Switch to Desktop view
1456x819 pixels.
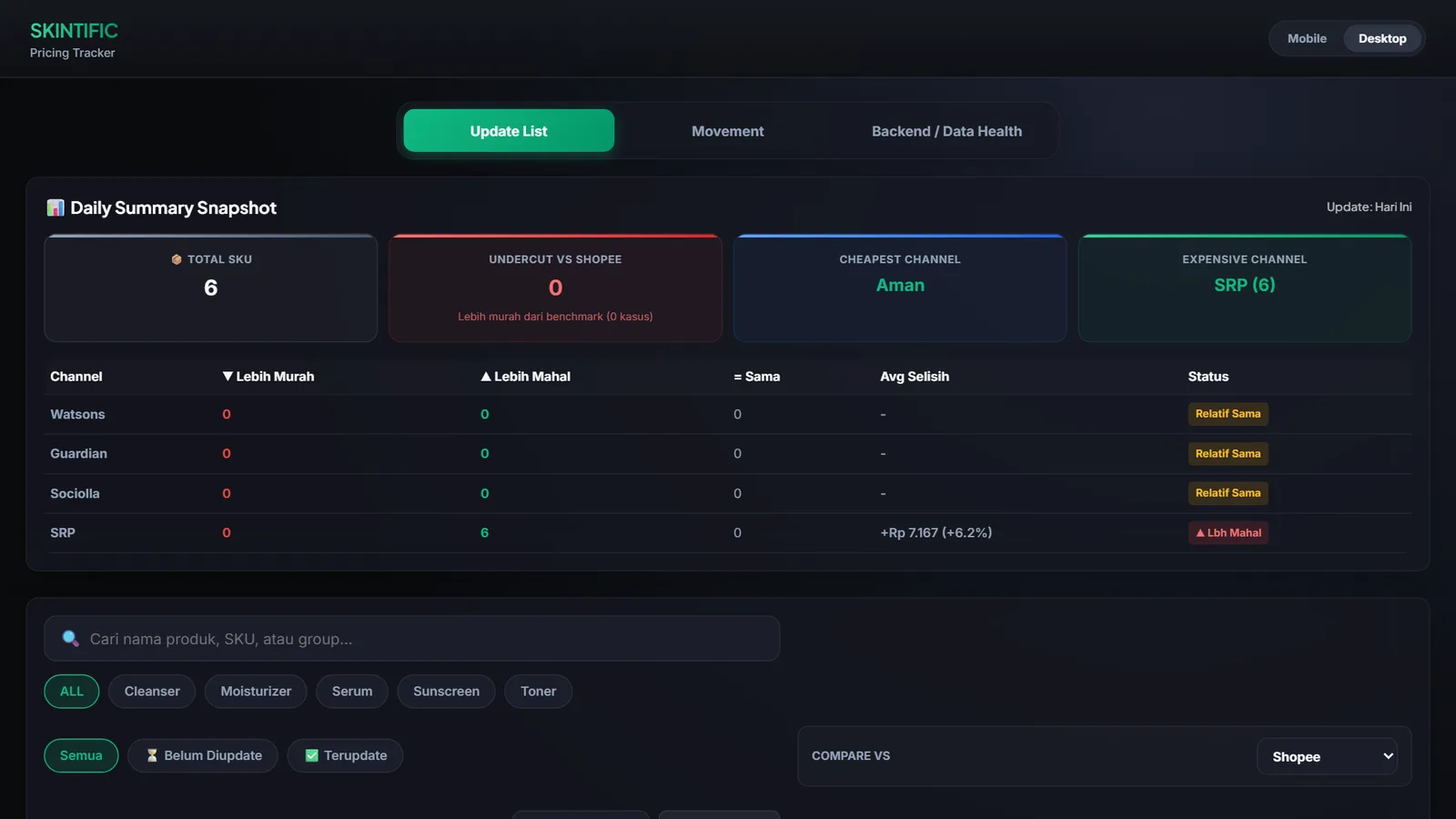coord(1382,38)
